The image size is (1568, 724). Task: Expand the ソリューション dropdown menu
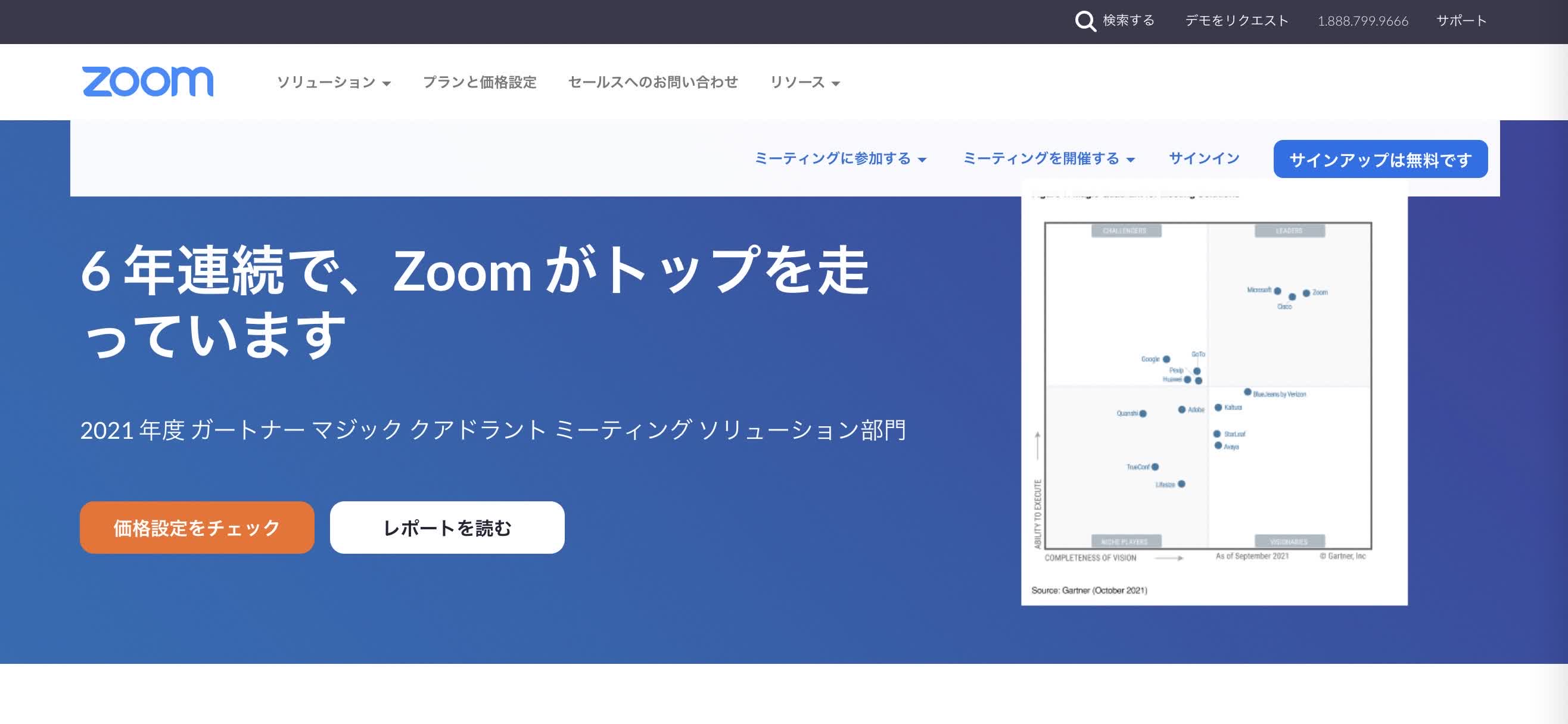(334, 82)
